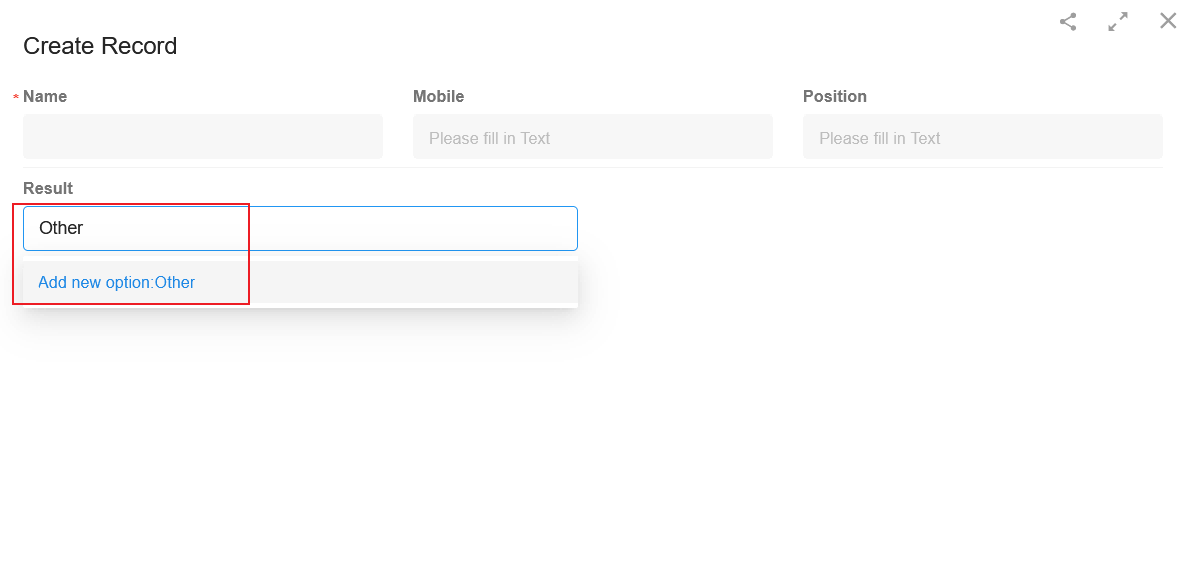Open the Result combo box containing "Other"
1179x573 pixels.
(x=300, y=228)
